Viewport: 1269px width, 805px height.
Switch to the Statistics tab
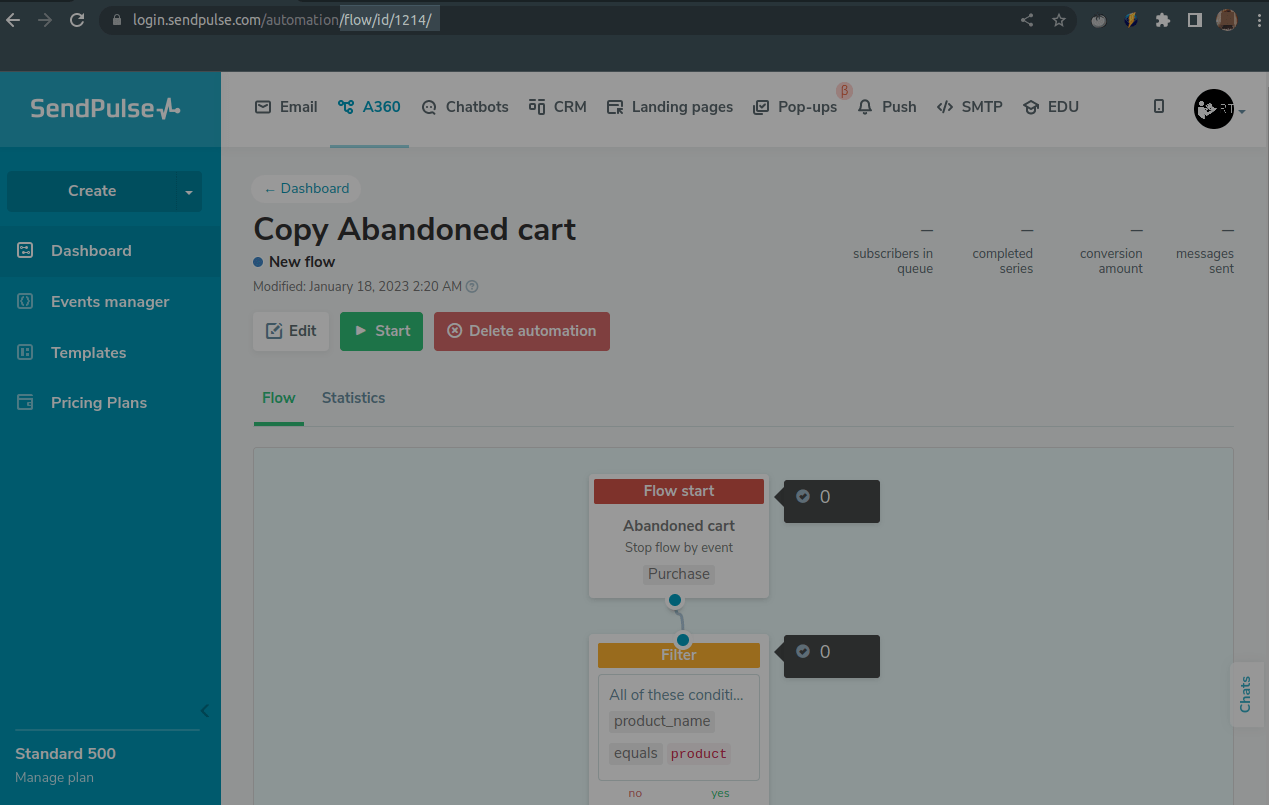click(353, 398)
